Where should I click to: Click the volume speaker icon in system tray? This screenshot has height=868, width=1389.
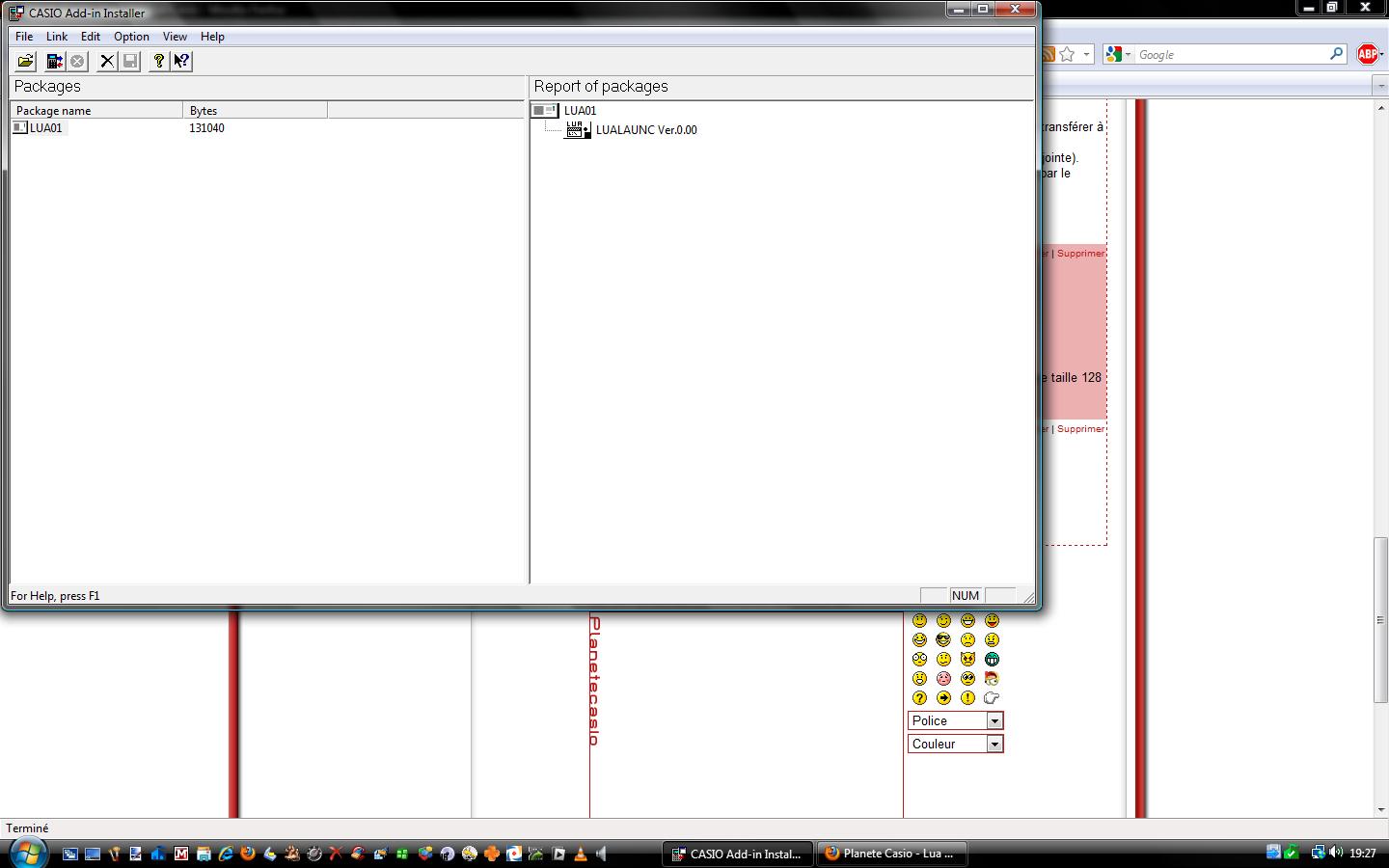[1336, 853]
